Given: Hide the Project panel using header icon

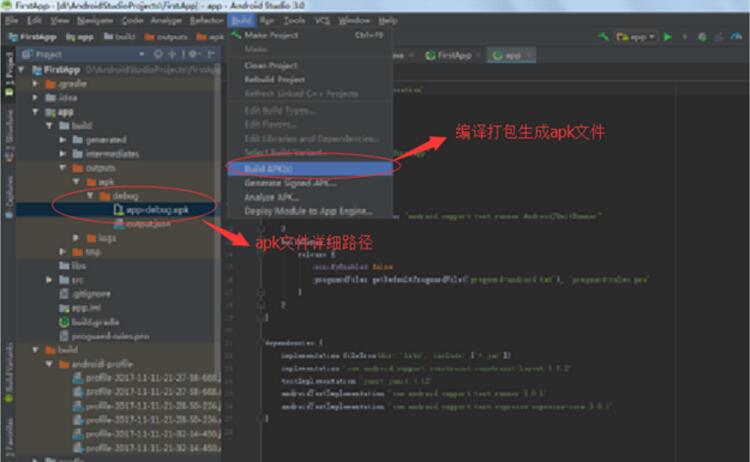Looking at the screenshot, I should (x=210, y=54).
